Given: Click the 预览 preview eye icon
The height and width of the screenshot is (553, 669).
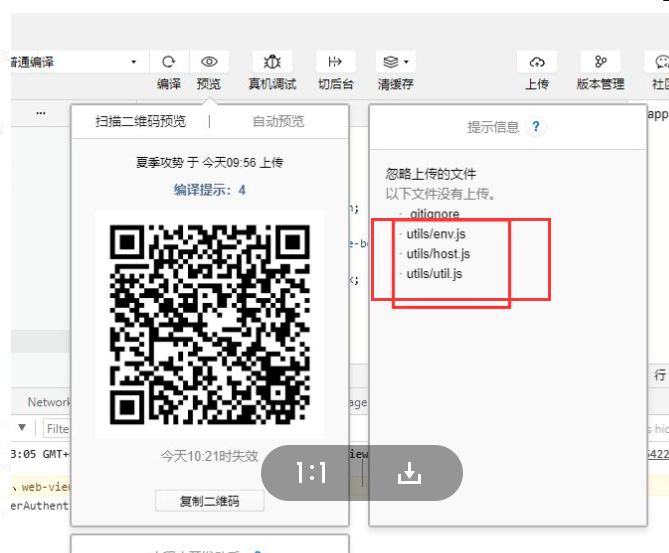Looking at the screenshot, I should 209,62.
